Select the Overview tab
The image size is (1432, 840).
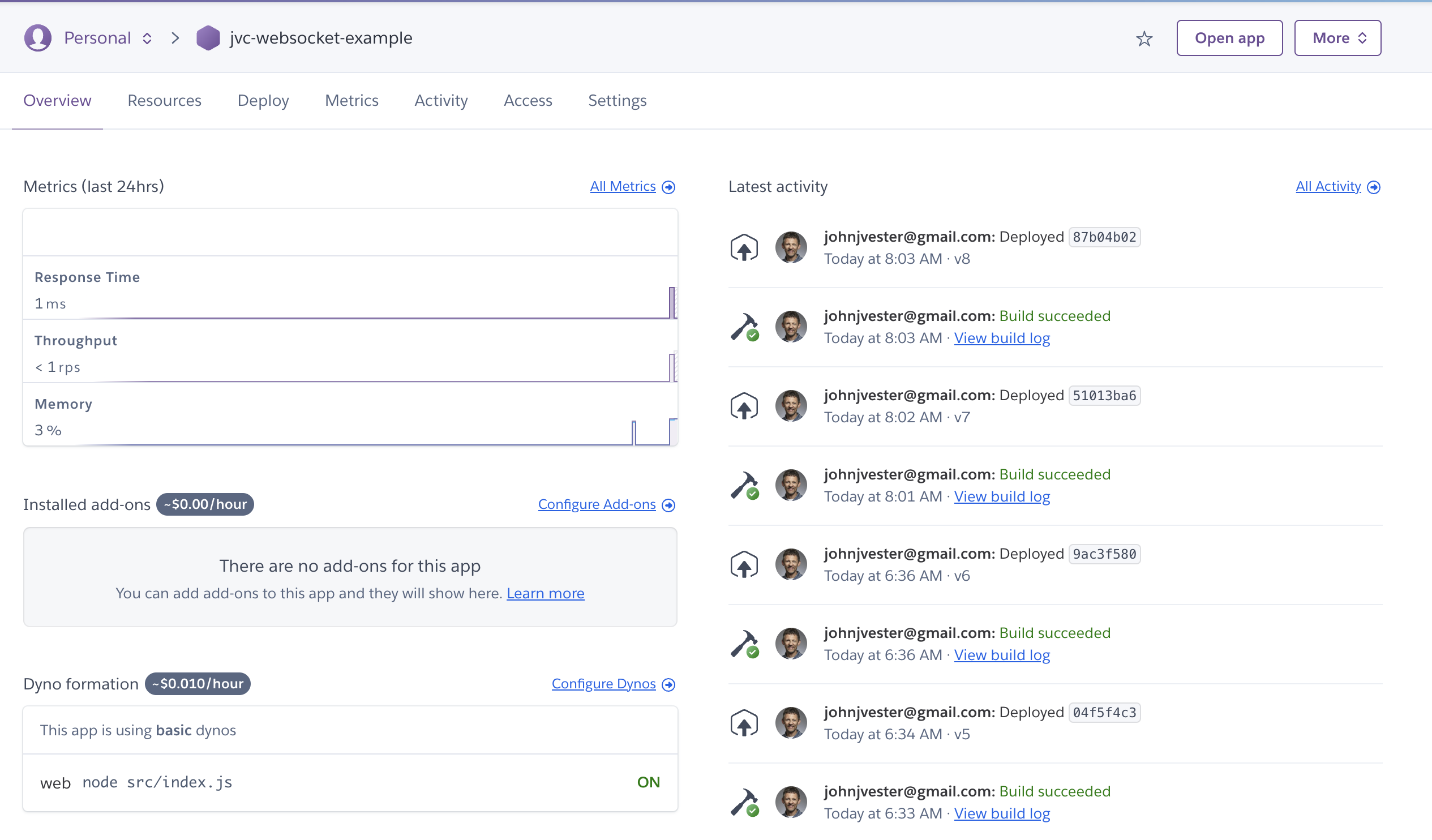point(57,100)
